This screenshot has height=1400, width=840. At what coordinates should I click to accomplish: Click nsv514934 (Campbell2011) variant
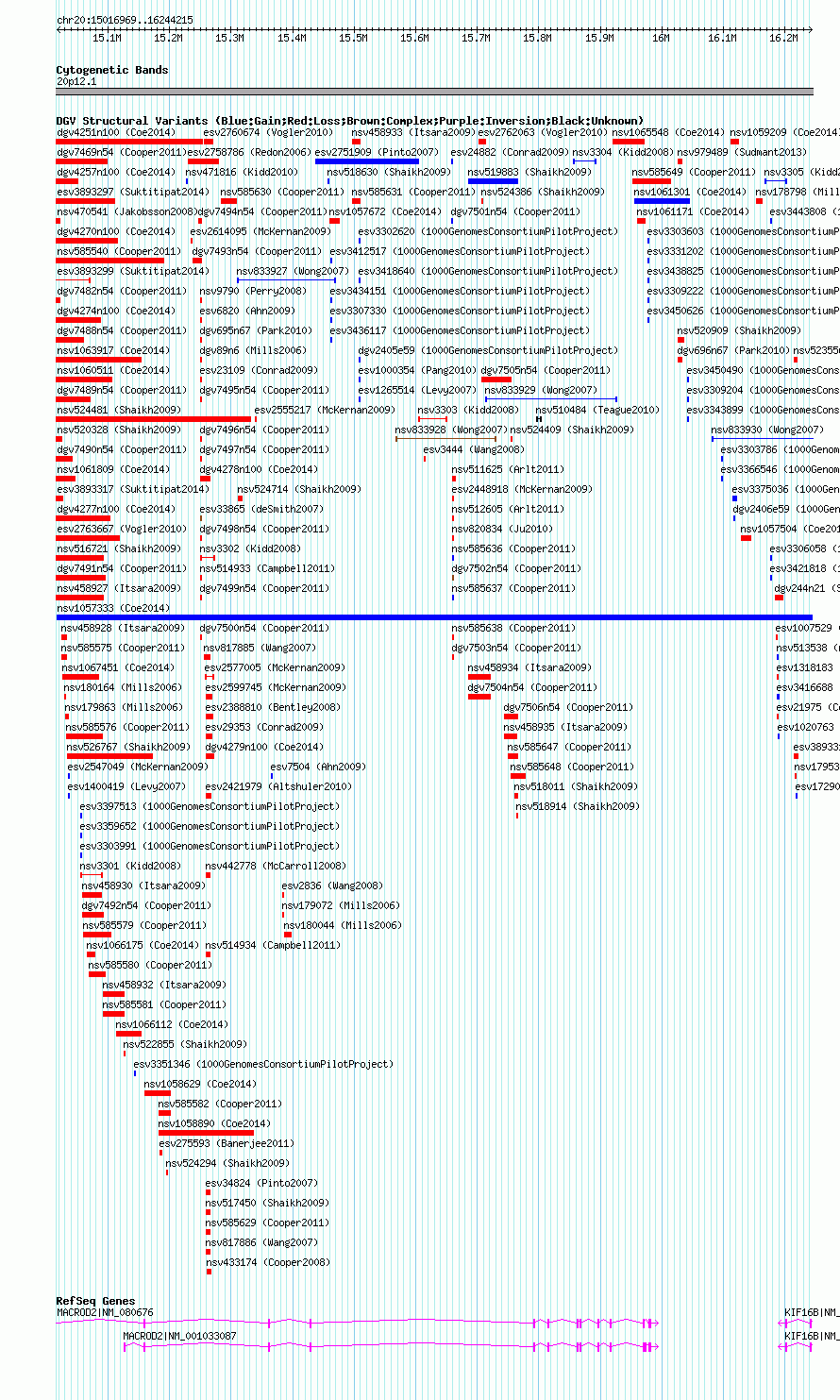[x=273, y=946]
